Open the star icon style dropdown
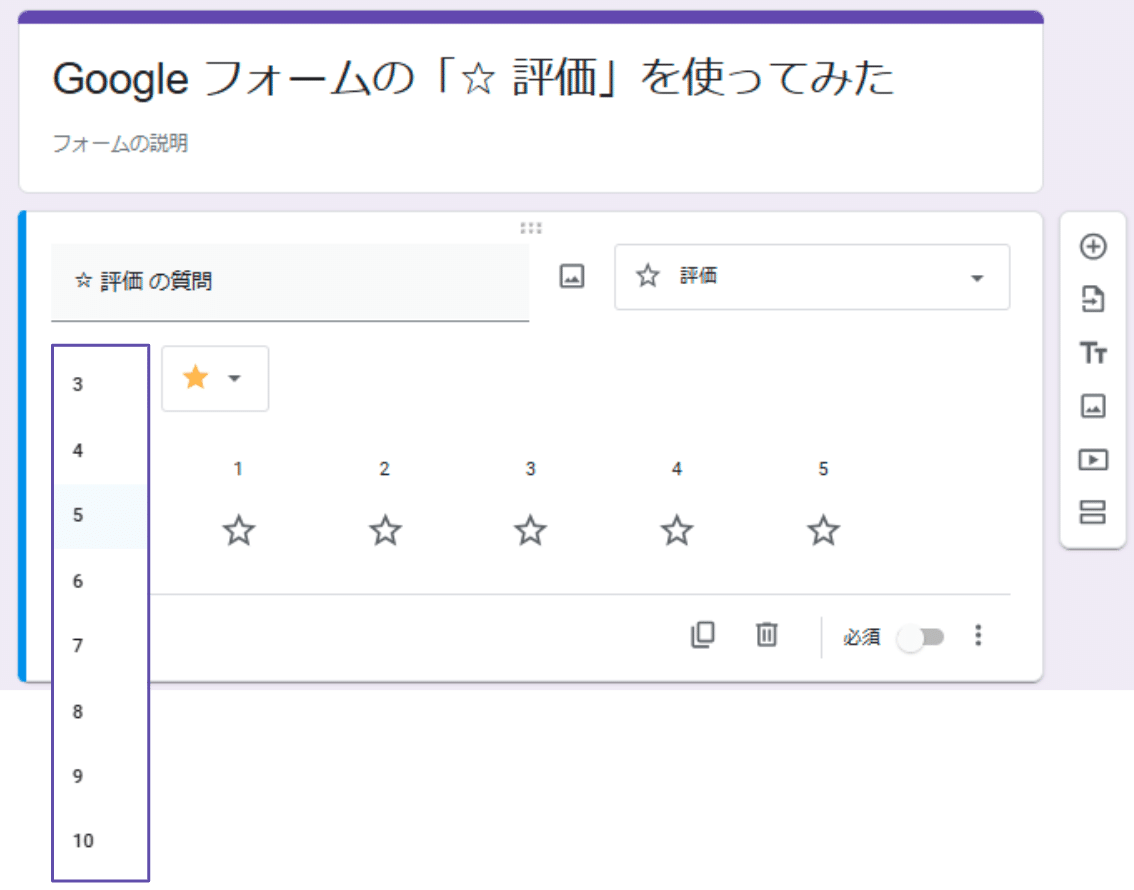Viewport: 1134px width, 890px height. click(214, 378)
